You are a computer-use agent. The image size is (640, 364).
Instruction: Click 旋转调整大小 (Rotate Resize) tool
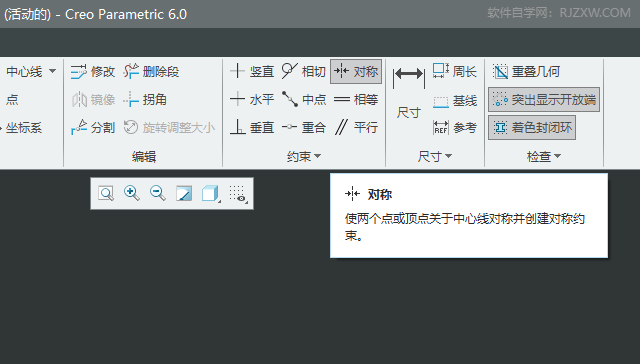[169, 128]
